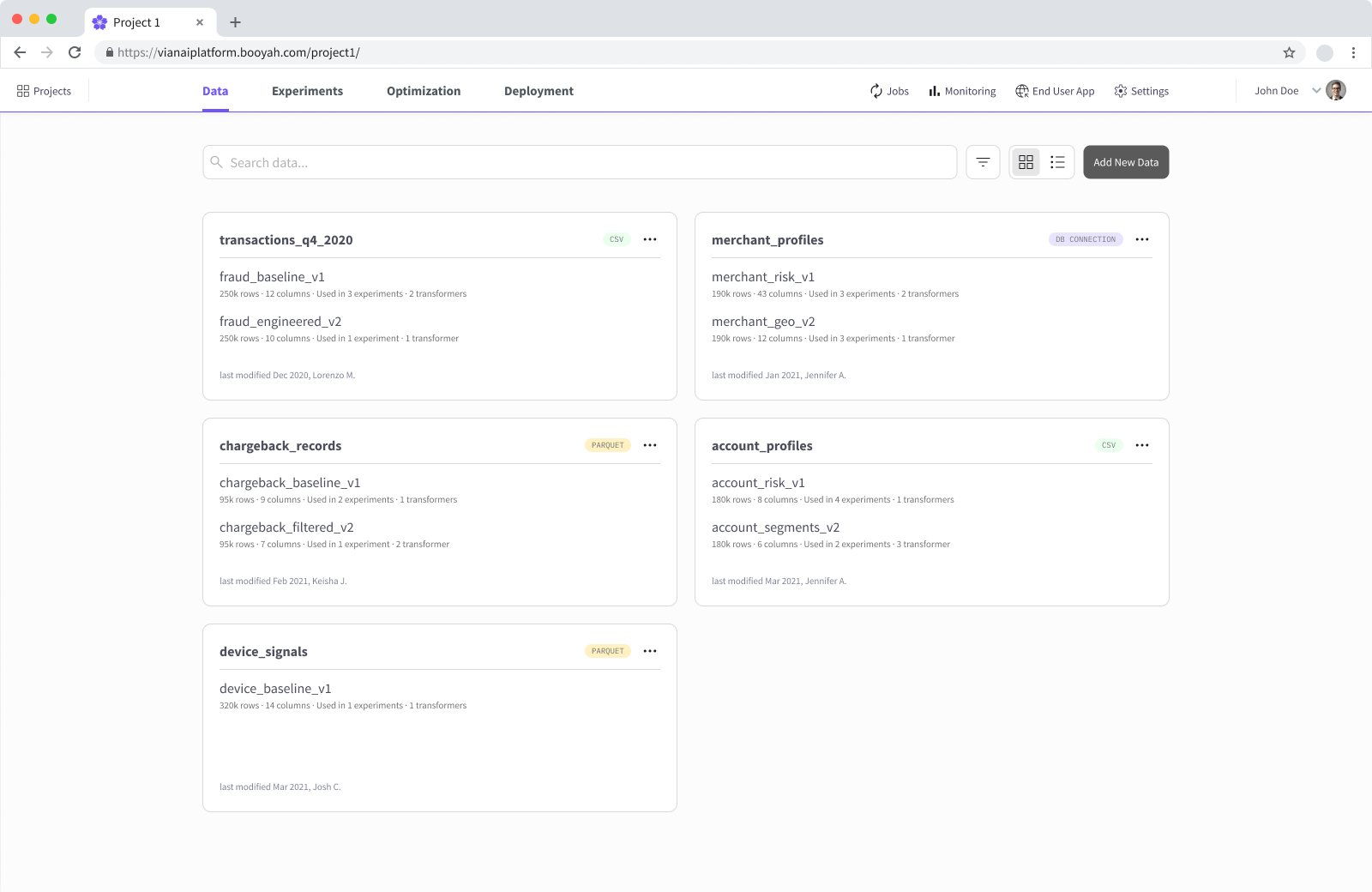Click 'last modified Feb 2021, Keisha J.'
The height and width of the screenshot is (892, 1372).
click(x=283, y=581)
